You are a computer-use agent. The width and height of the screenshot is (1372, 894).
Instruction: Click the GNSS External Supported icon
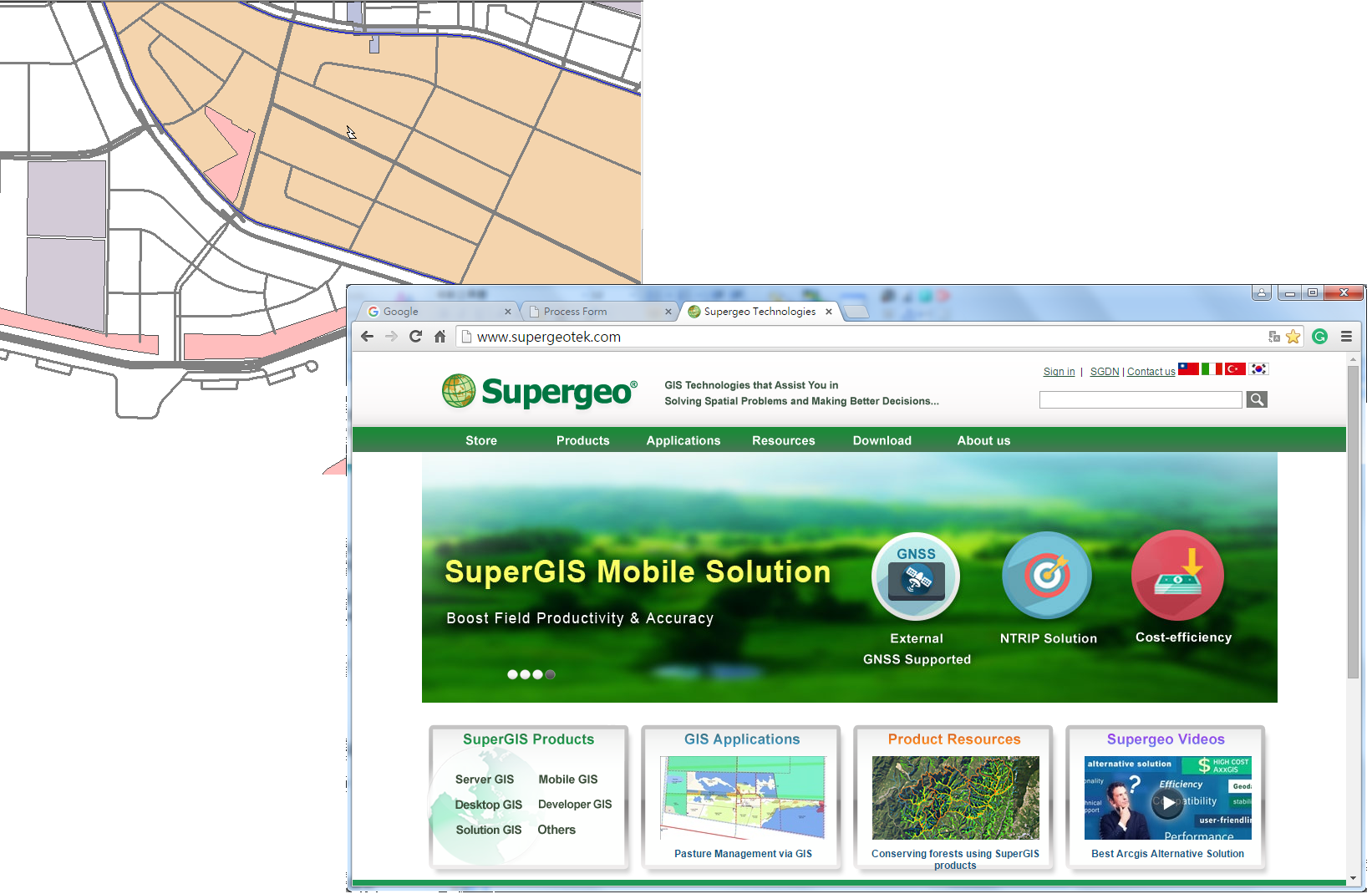[916, 576]
